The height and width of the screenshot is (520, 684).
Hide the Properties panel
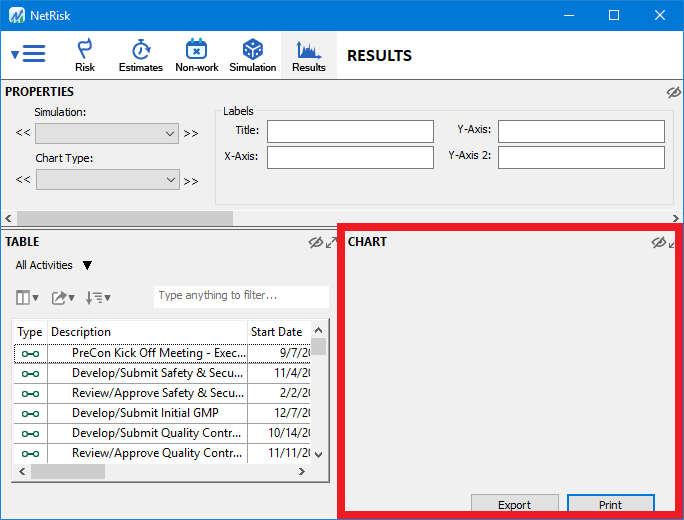click(x=674, y=92)
